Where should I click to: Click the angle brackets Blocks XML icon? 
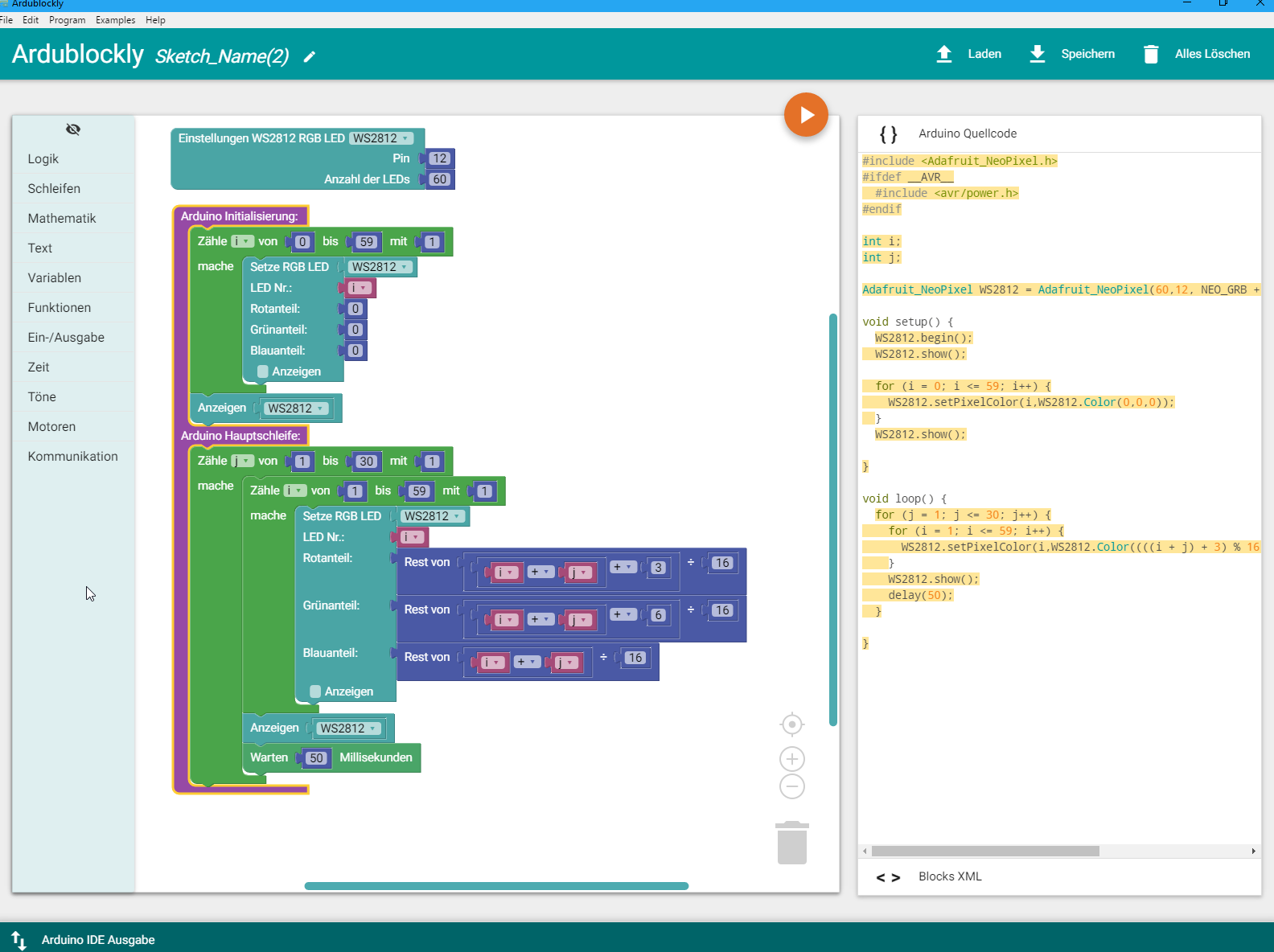pos(888,877)
